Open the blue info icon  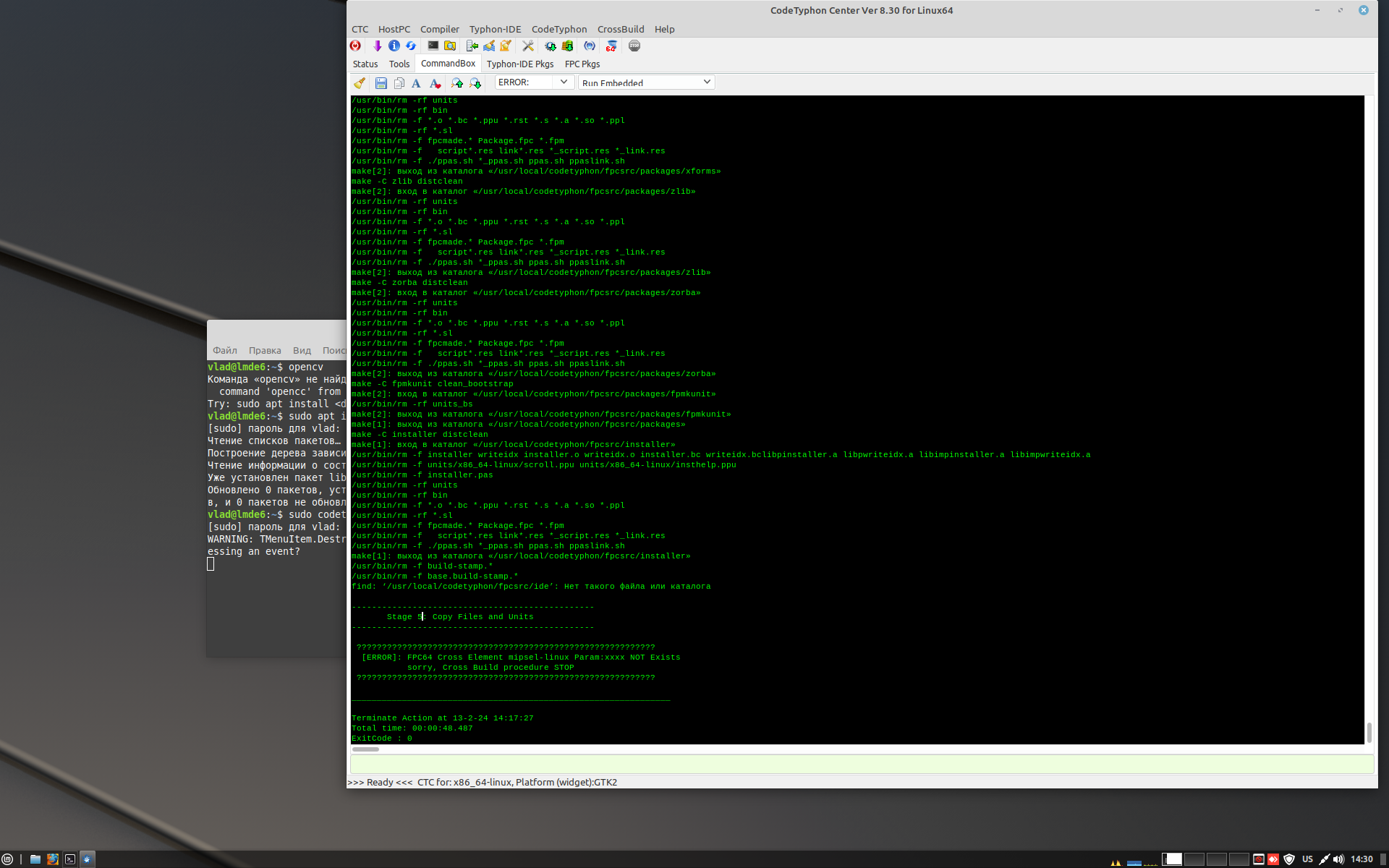394,46
